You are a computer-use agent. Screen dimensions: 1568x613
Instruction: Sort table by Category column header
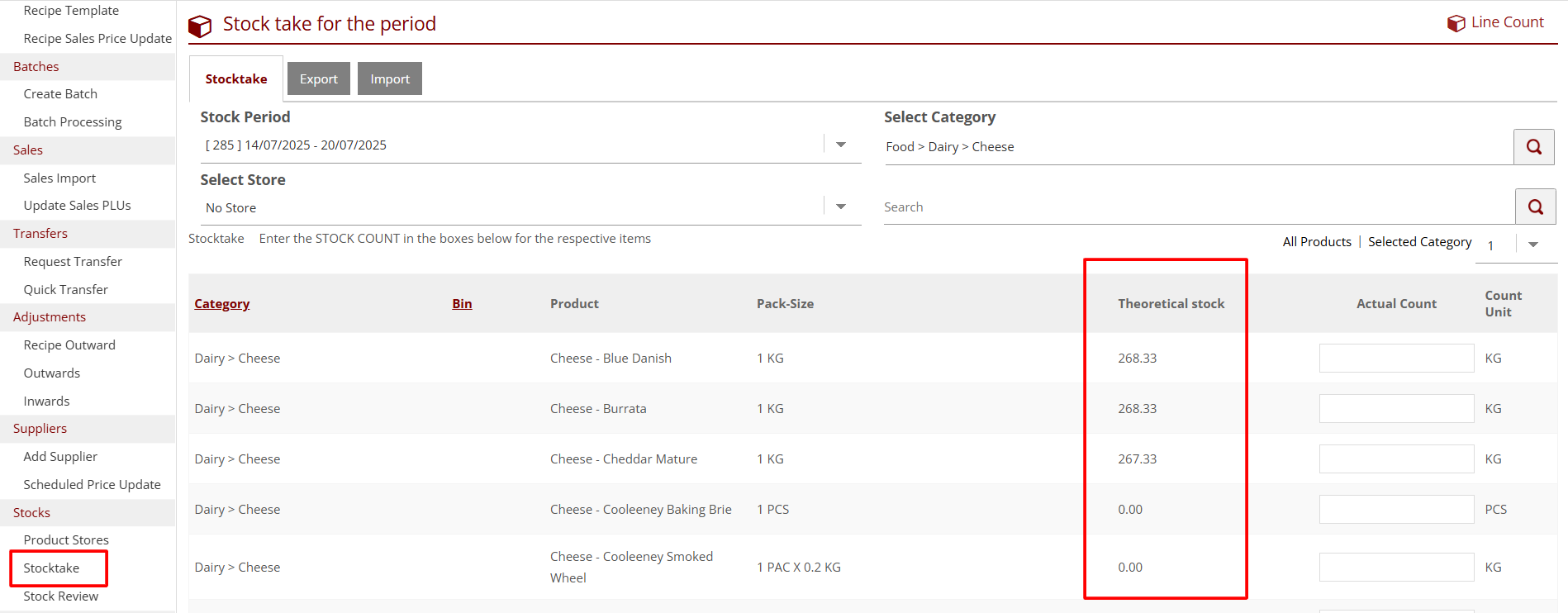[221, 304]
